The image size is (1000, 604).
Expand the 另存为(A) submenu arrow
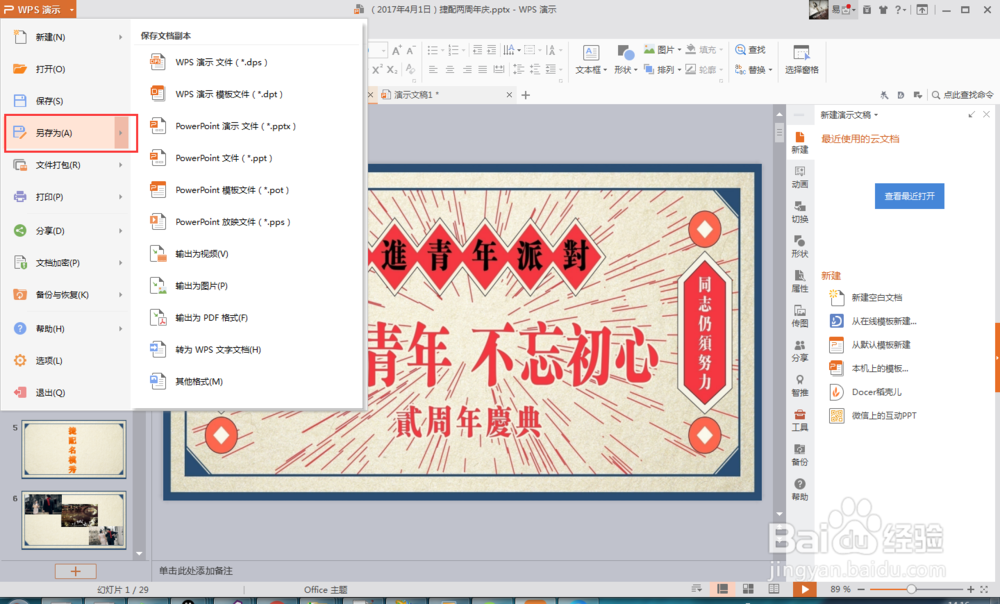click(x=121, y=133)
